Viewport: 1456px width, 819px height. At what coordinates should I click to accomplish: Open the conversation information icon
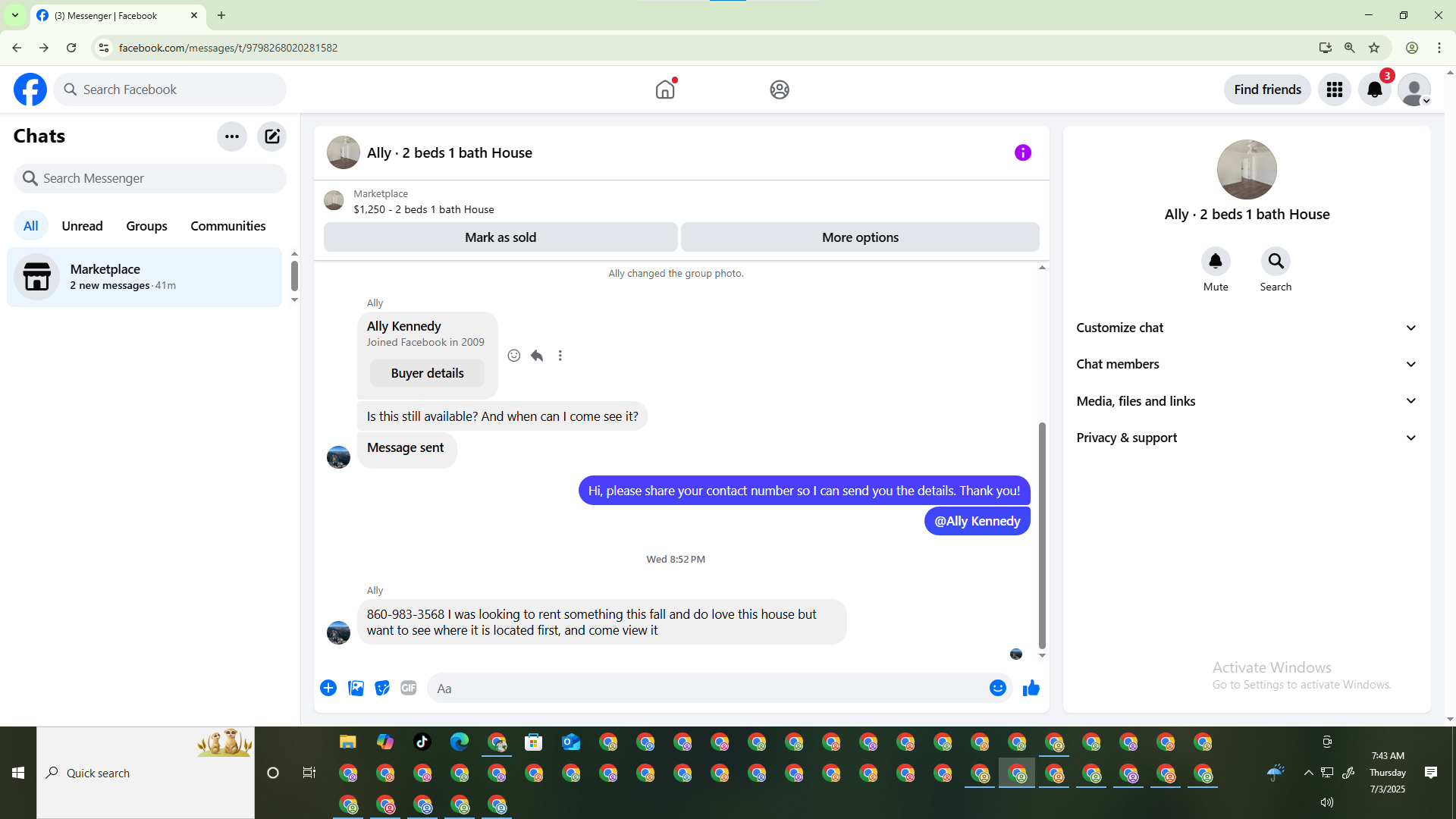[x=1022, y=152]
